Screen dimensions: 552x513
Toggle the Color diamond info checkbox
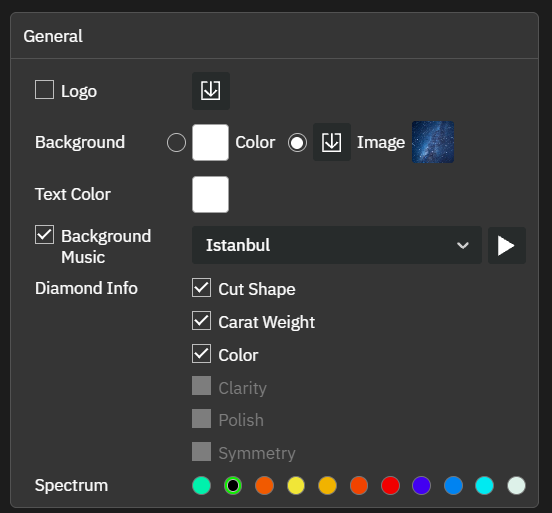201,354
